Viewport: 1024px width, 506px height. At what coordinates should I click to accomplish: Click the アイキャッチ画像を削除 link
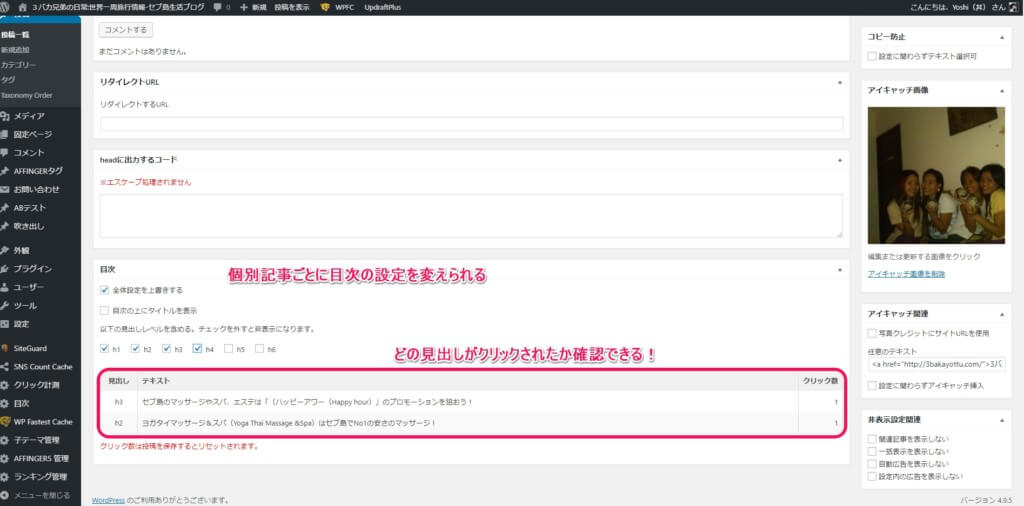pyautogui.click(x=906, y=274)
